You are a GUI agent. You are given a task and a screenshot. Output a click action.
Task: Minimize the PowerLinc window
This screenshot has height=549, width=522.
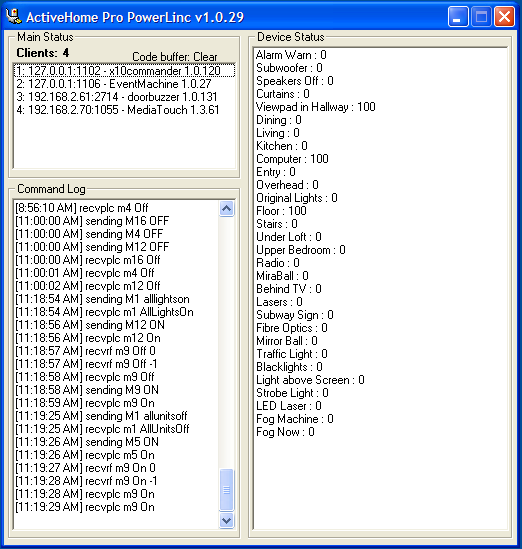pyautogui.click(x=458, y=16)
